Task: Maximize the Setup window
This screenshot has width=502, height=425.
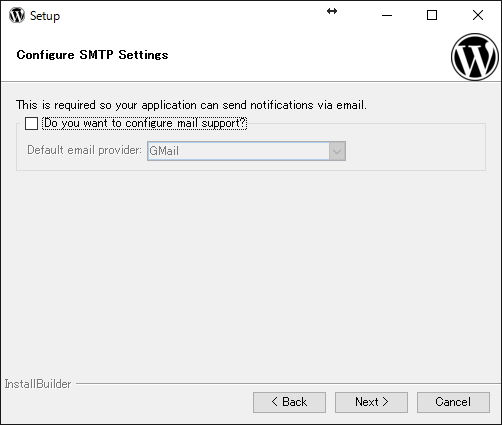Action: 432,15
